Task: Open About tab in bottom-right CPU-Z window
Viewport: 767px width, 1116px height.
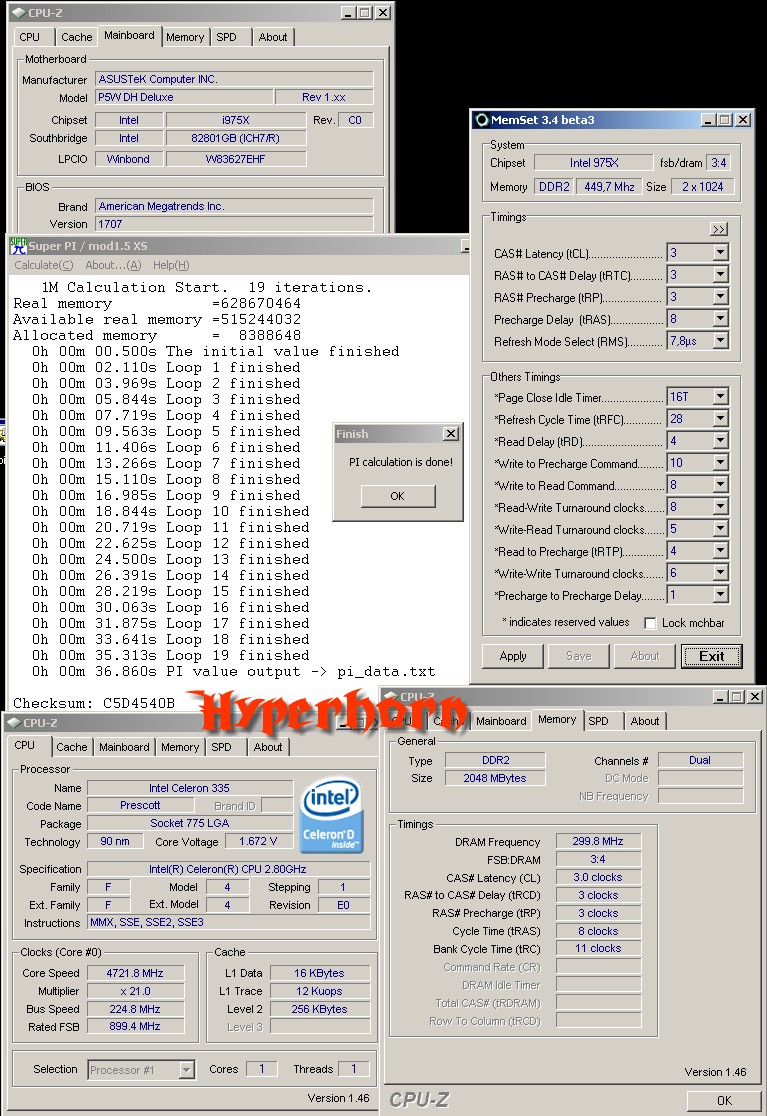Action: (x=645, y=721)
